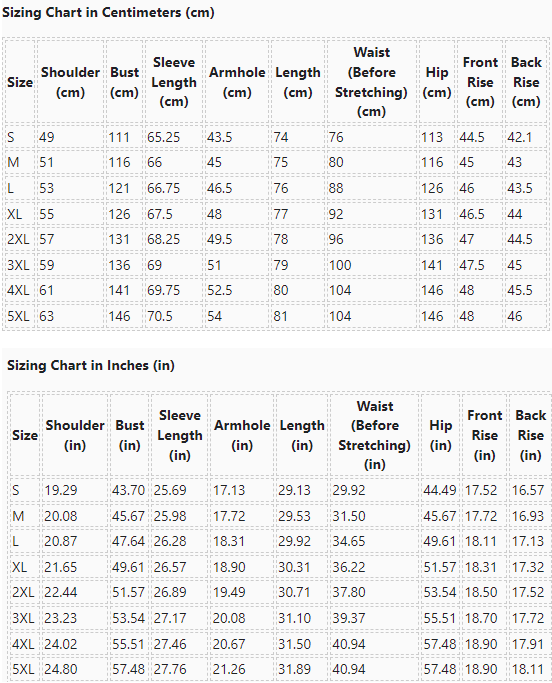Select the Sleeve Length (cm) header cell
Viewport: 552px width, 683px height.
pos(174,82)
